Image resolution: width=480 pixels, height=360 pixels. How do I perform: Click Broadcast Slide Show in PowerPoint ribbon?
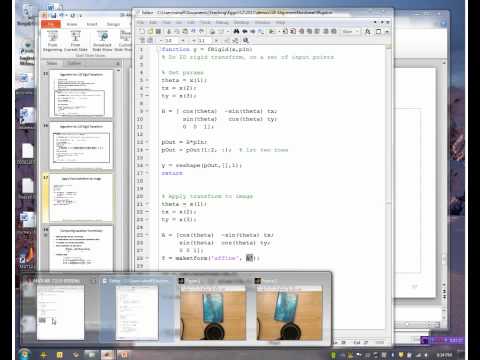tap(102, 41)
